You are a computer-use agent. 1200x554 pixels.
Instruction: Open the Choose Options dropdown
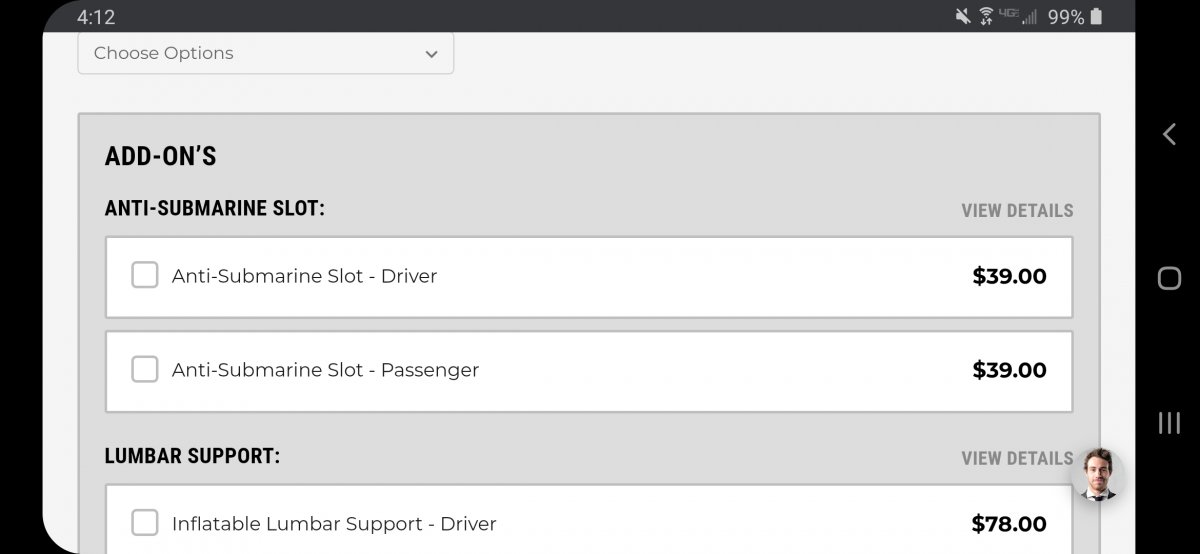tap(265, 53)
